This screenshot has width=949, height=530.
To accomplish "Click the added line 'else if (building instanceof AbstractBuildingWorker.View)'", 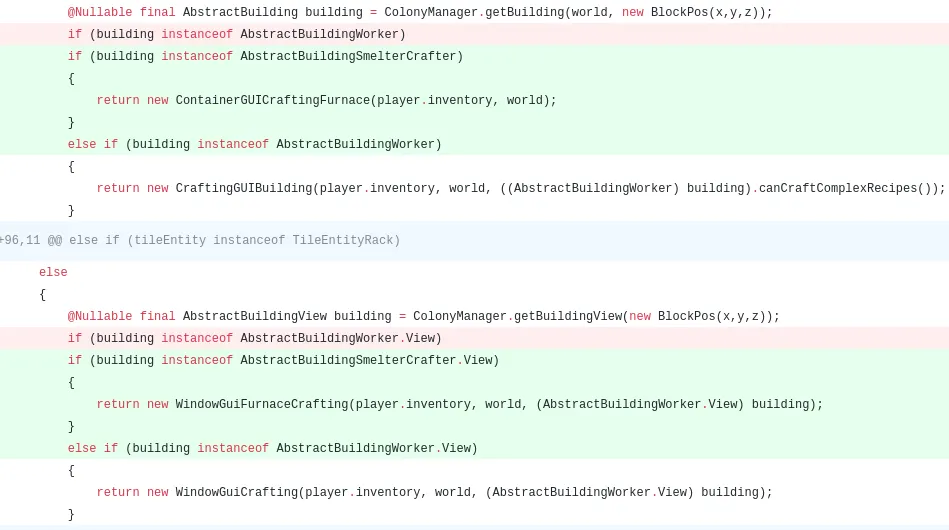I will tap(474, 448).
